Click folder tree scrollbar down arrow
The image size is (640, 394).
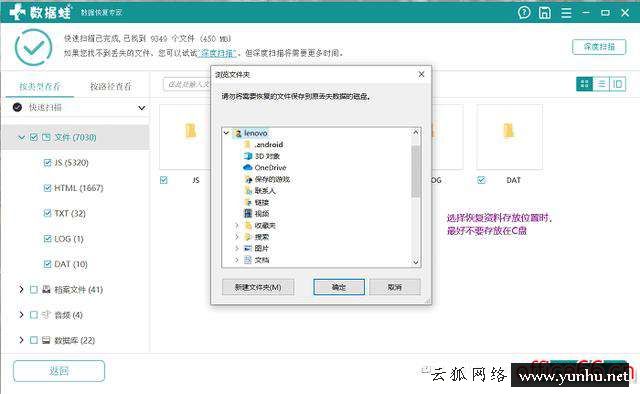pos(416,263)
